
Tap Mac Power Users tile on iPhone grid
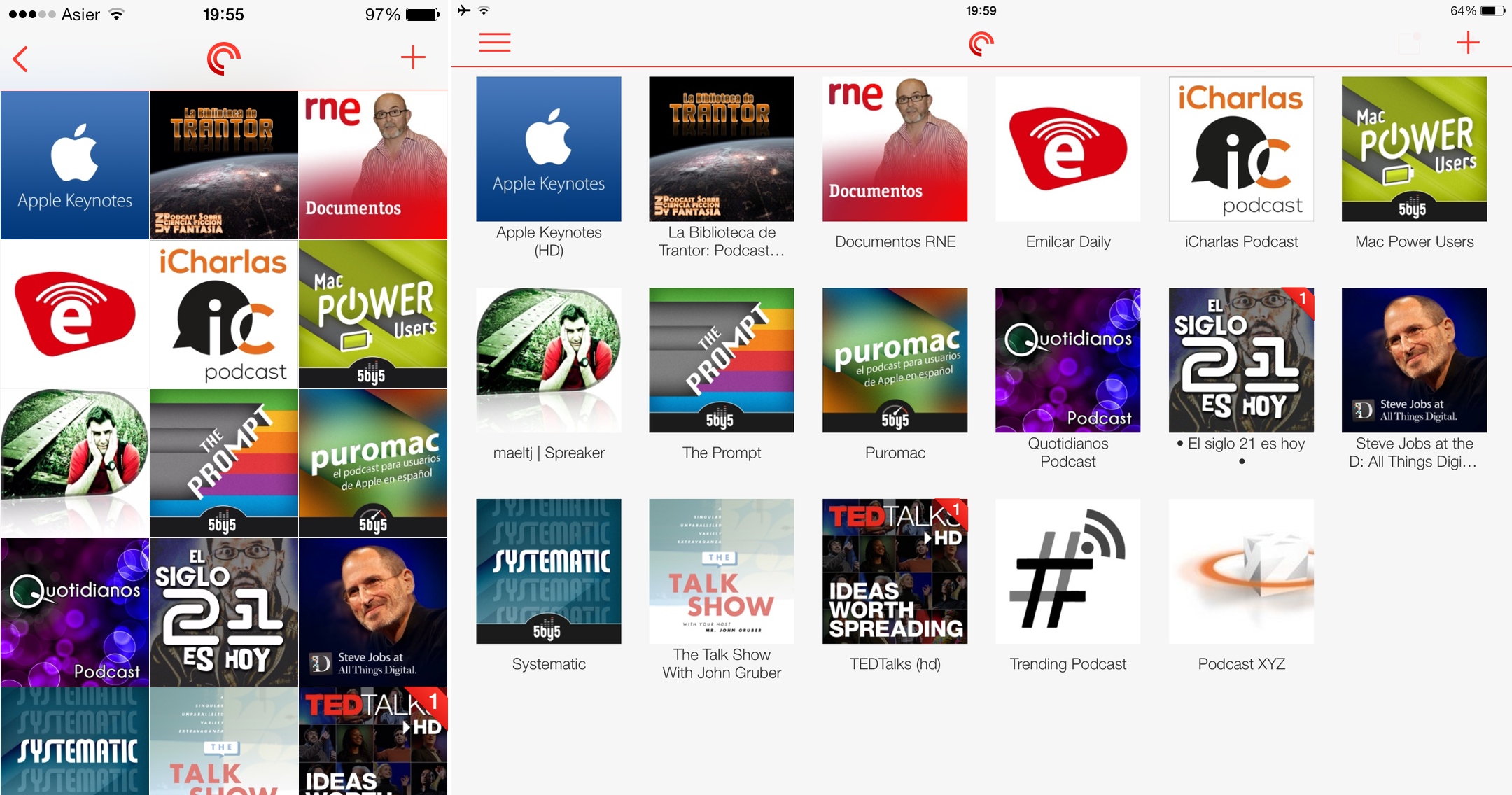pyautogui.click(x=373, y=314)
